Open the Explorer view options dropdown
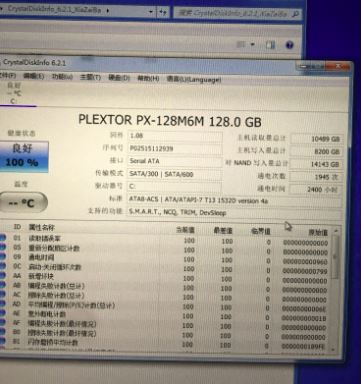The height and width of the screenshot is (384, 361). [x=252, y=44]
